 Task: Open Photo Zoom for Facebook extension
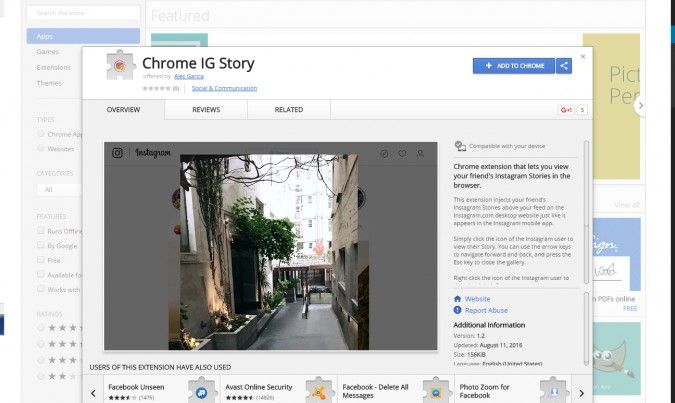513,391
